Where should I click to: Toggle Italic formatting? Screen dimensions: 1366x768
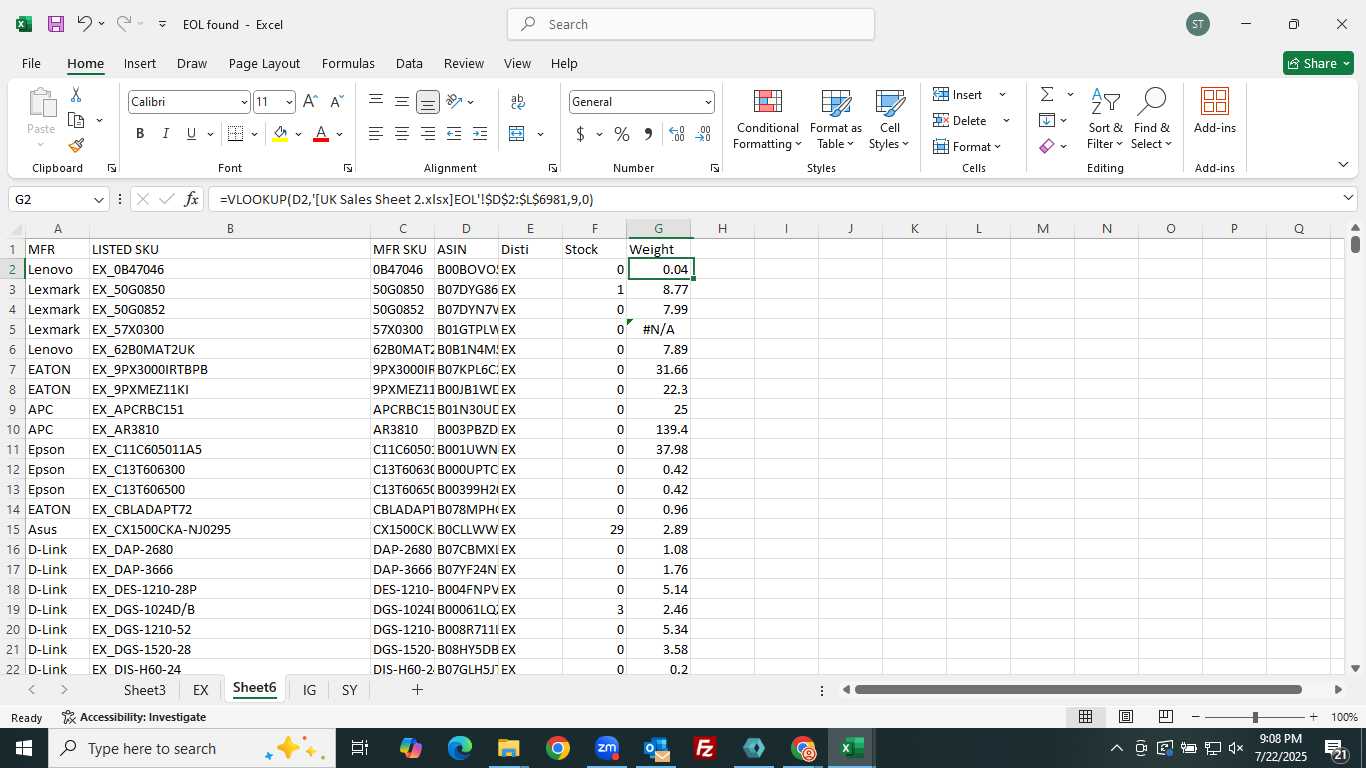[x=166, y=134]
